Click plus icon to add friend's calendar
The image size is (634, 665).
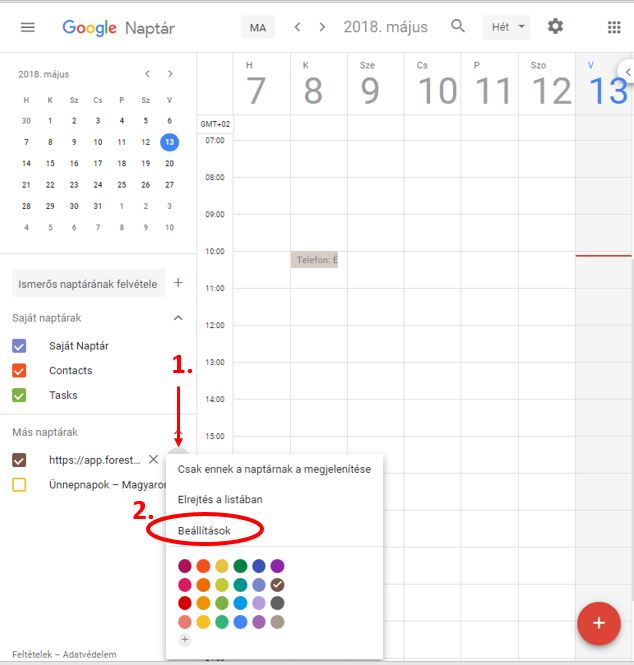pyautogui.click(x=178, y=283)
